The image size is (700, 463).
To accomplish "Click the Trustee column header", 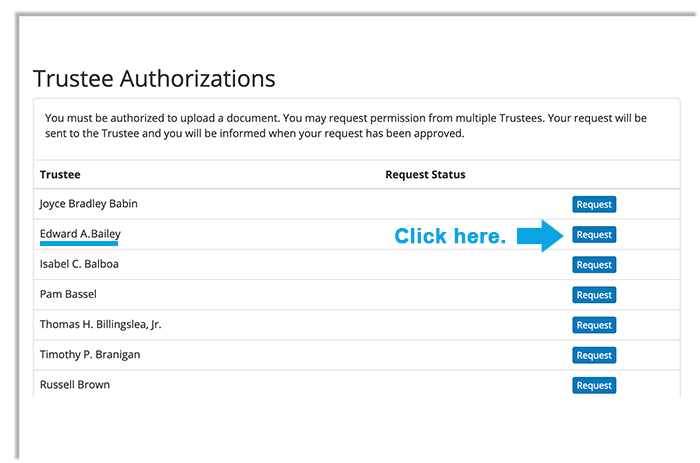I will (60, 174).
